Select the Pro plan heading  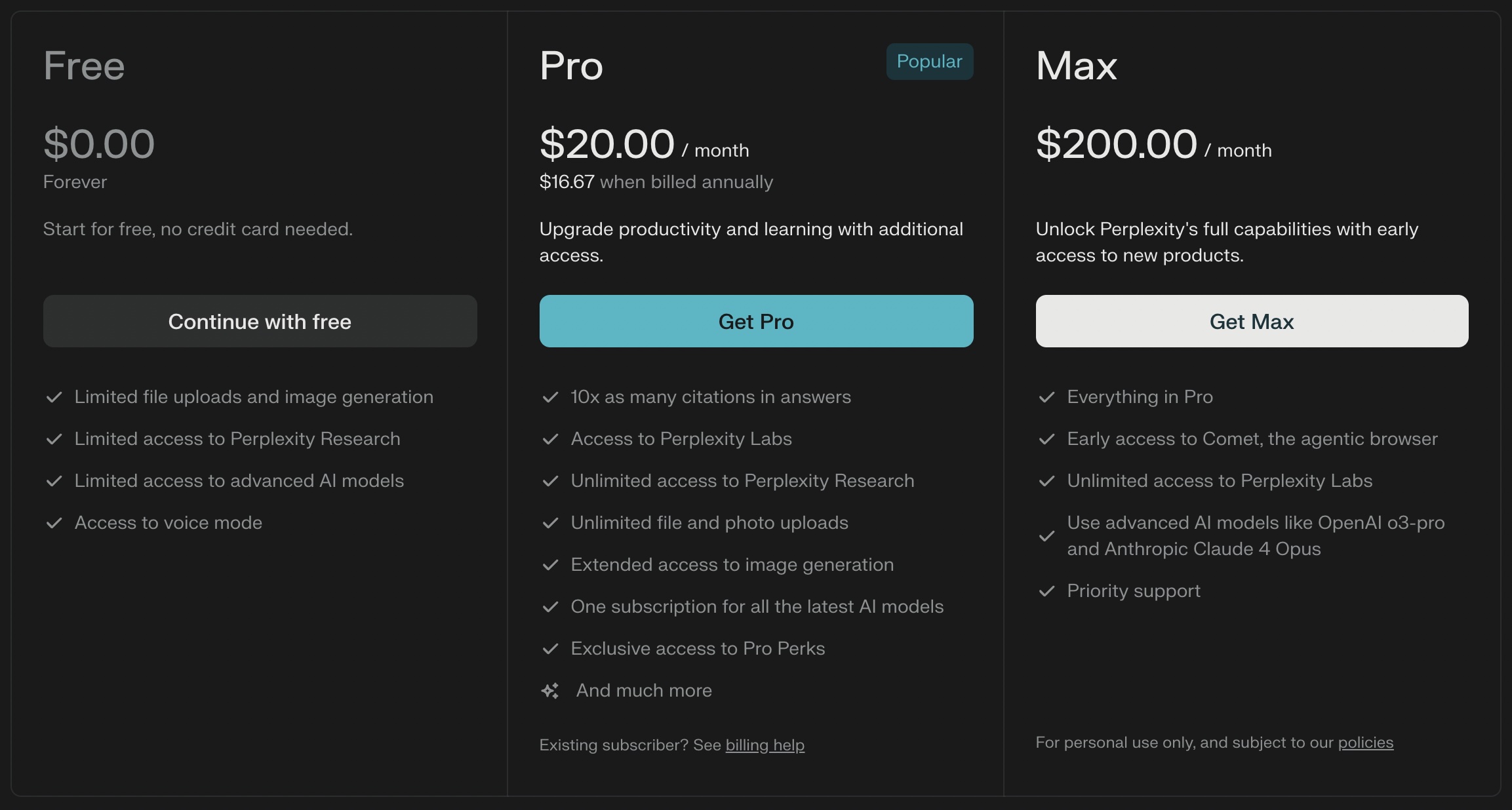click(571, 66)
